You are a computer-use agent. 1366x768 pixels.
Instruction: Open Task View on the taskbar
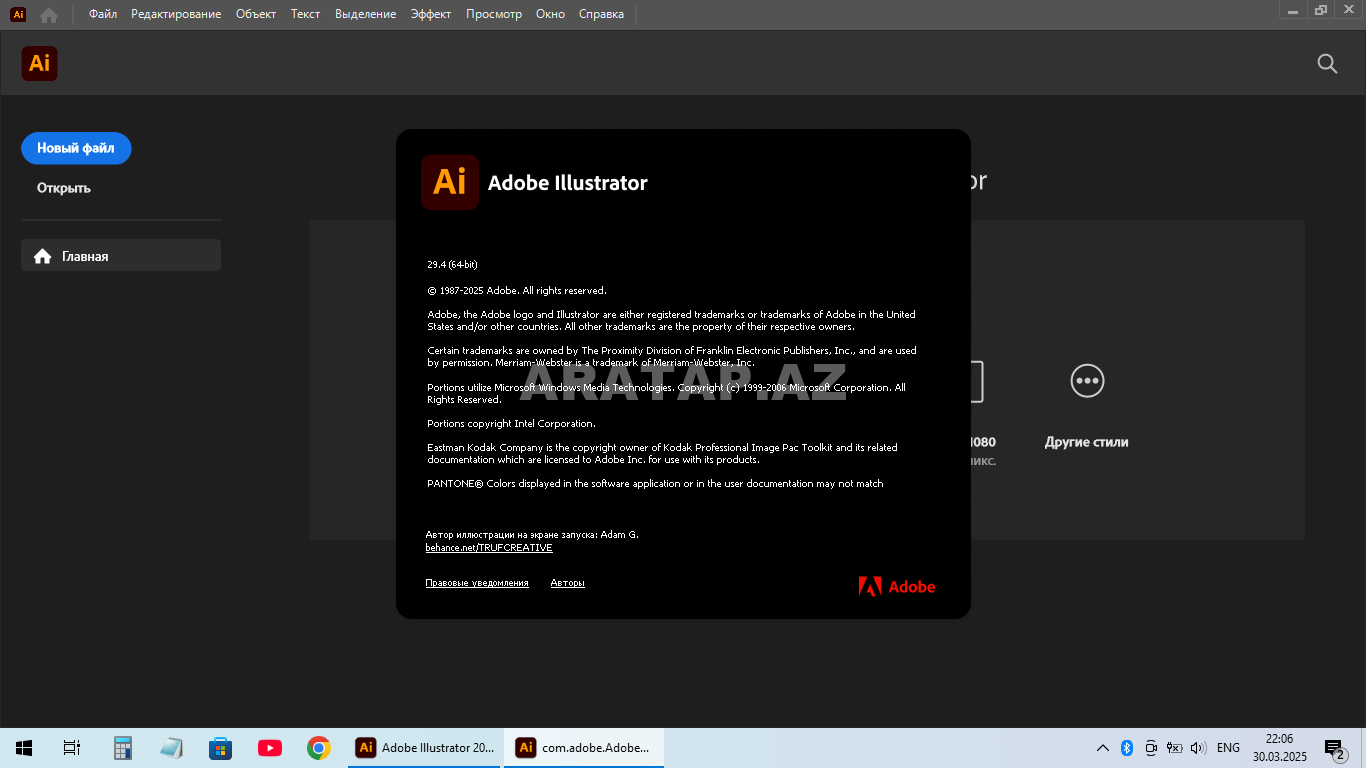(71, 747)
